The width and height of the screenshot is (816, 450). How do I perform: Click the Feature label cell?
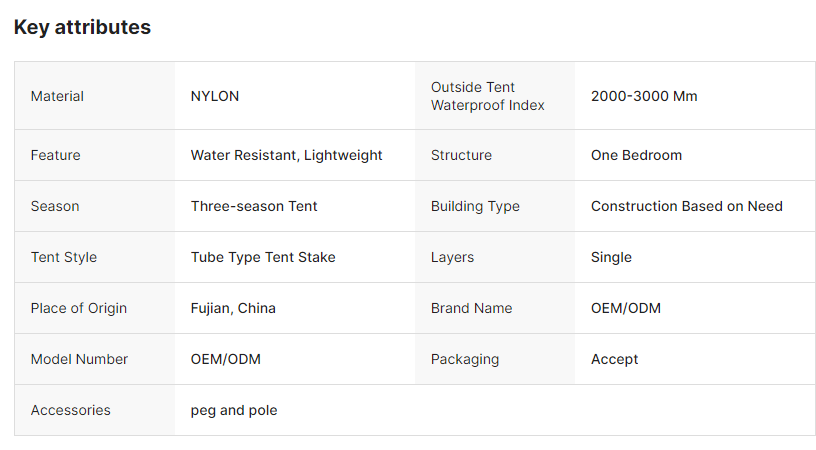[x=55, y=155]
